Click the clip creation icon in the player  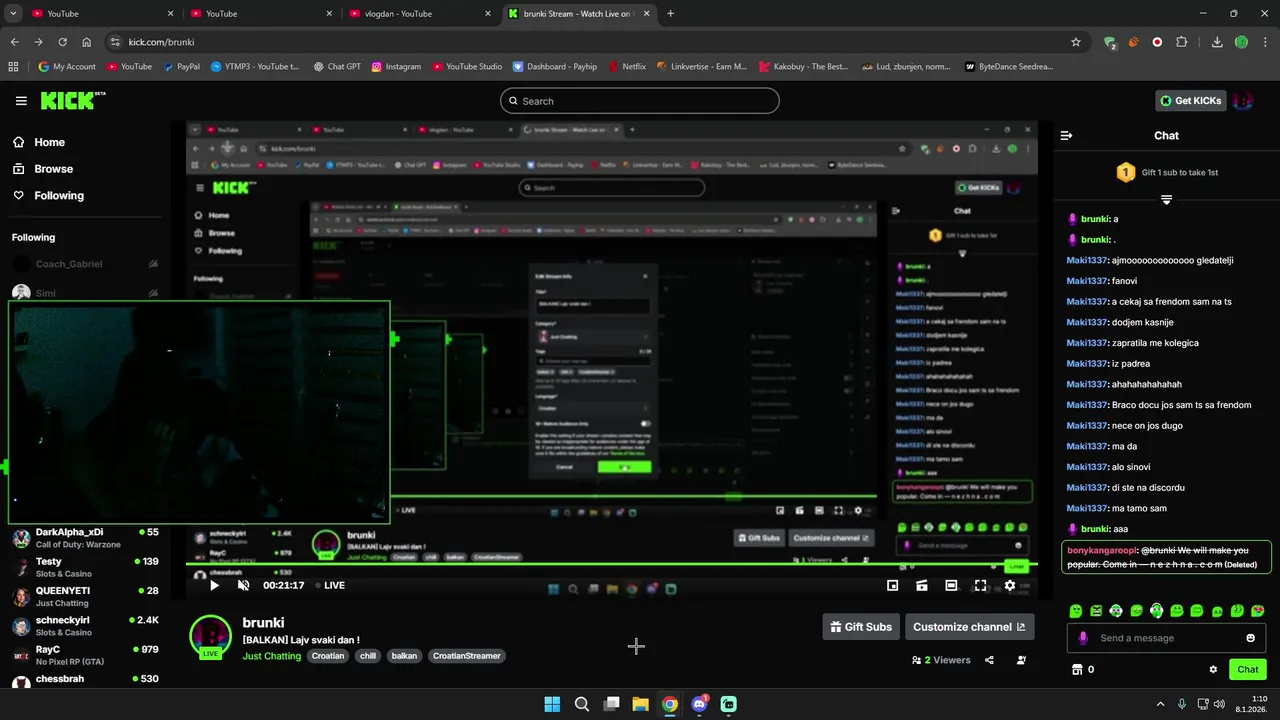(922, 585)
